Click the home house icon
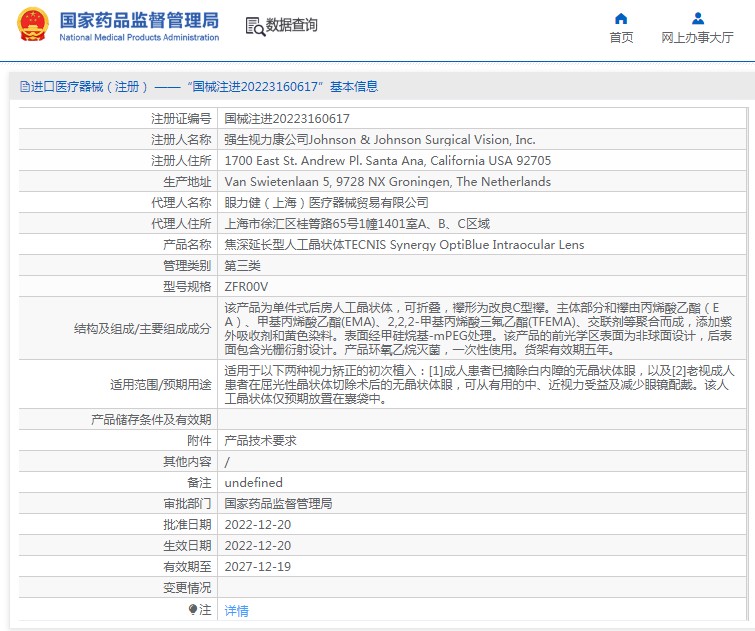The image size is (755, 631). (x=621, y=19)
